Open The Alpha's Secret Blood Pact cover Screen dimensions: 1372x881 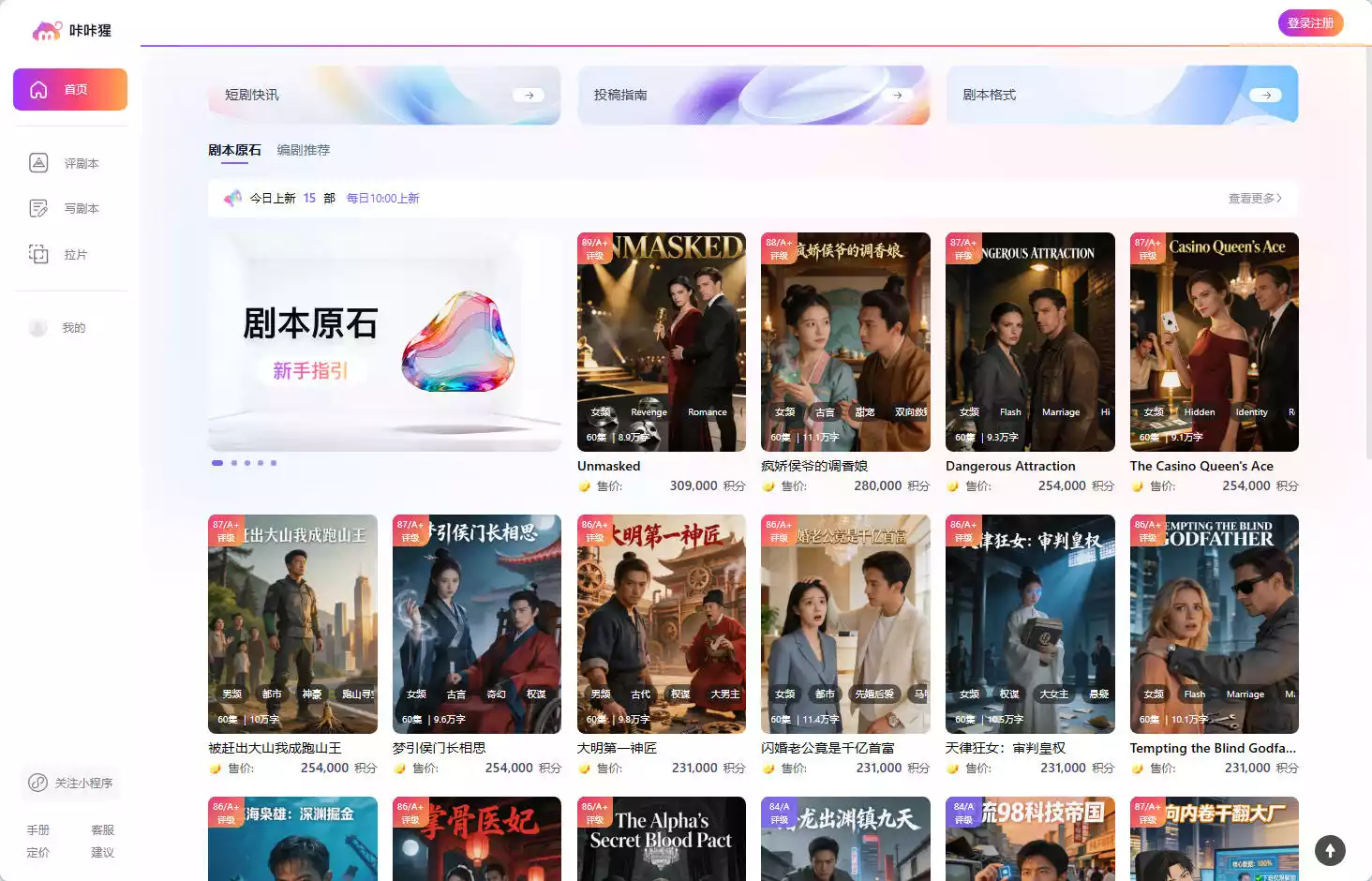pos(662,839)
